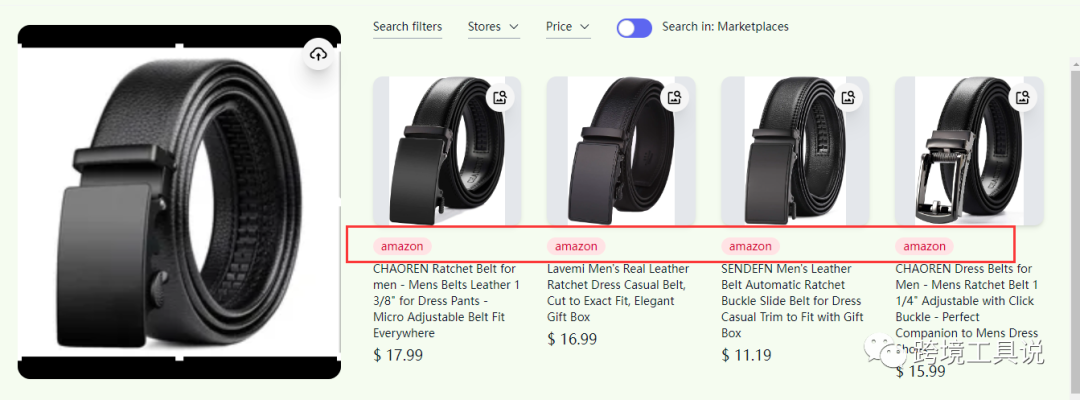This screenshot has width=1080, height=400.
Task: Open CHAOREN Ratchet Belt for men title
Action: [x=445, y=300]
